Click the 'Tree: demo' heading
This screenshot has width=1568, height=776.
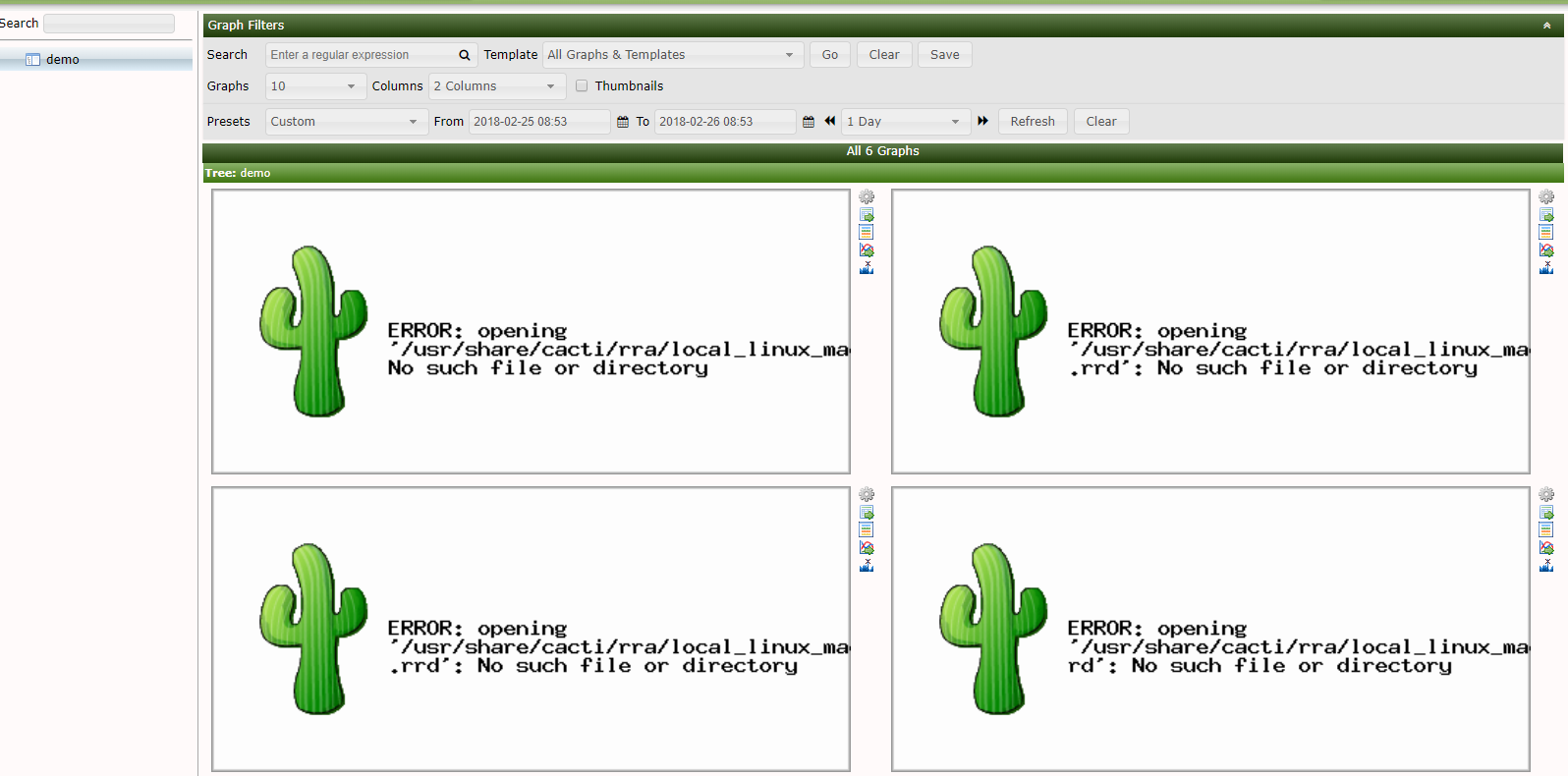point(238,173)
